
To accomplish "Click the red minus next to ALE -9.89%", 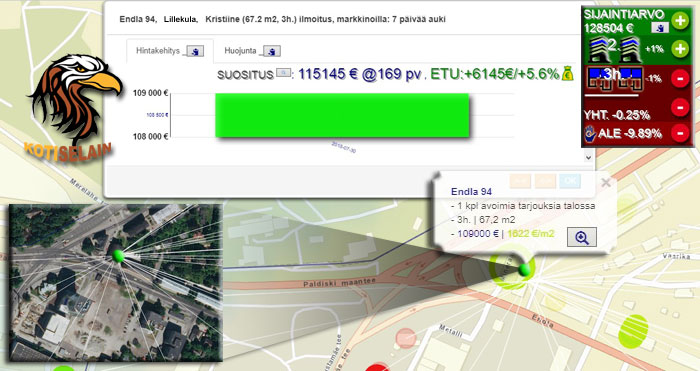I will (680, 133).
